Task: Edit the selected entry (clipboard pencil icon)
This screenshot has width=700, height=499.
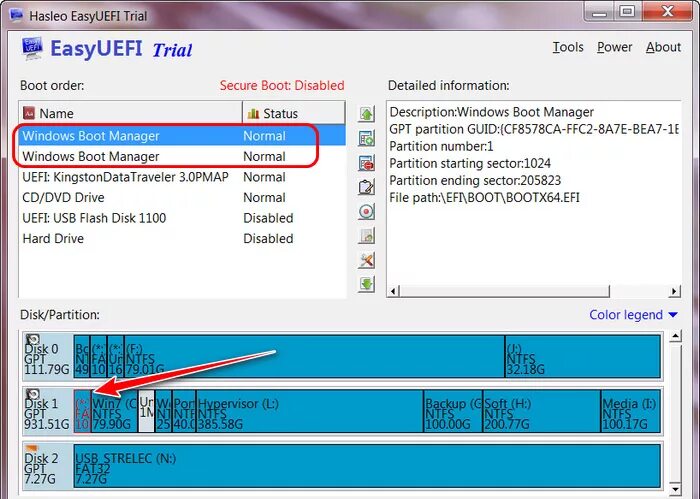Action: pos(366,187)
